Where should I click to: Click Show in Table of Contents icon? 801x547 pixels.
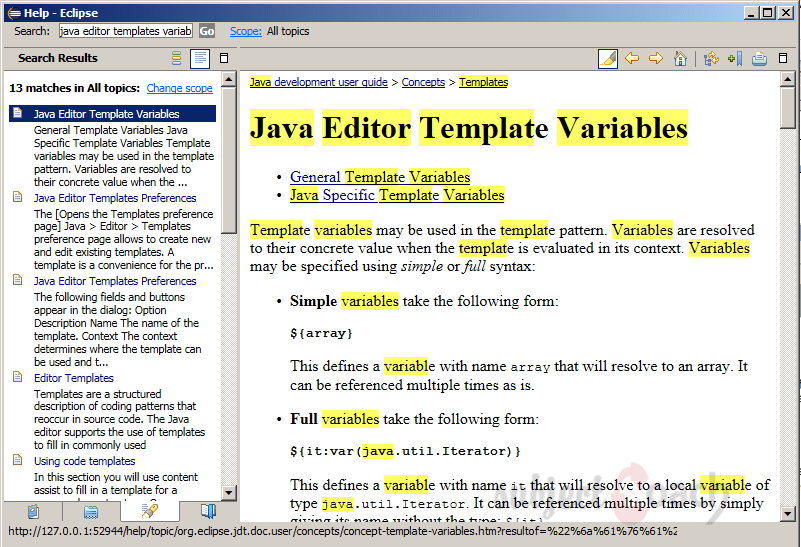[711, 59]
